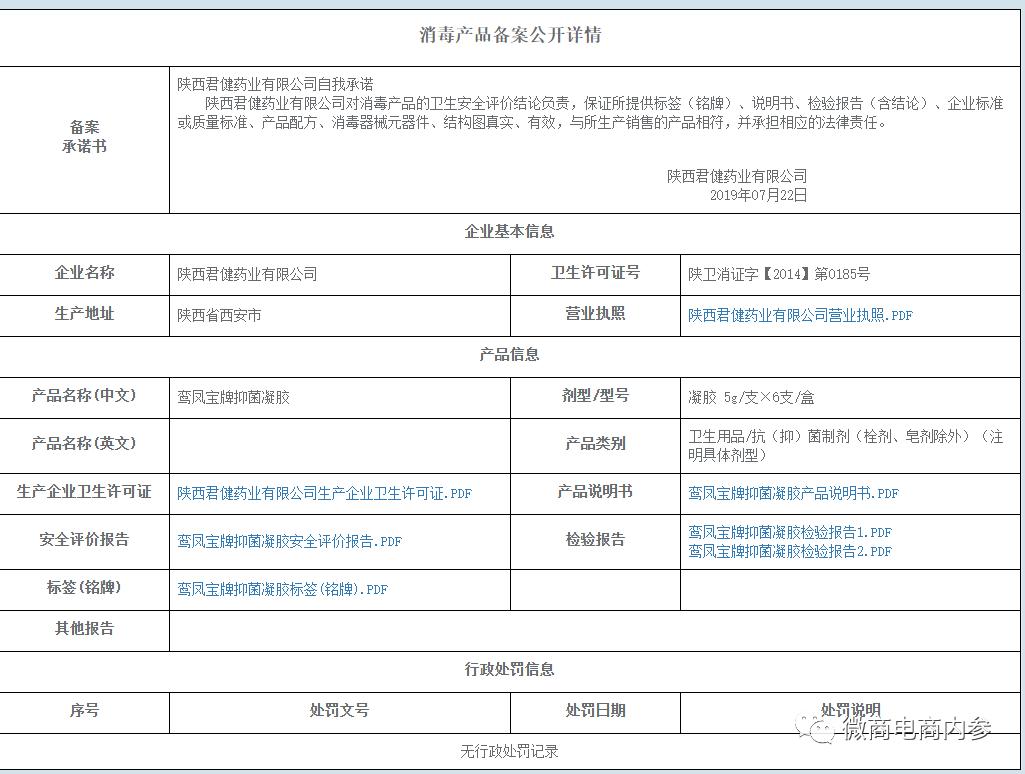Click the 无行政处罚记录 notice

(x=510, y=752)
